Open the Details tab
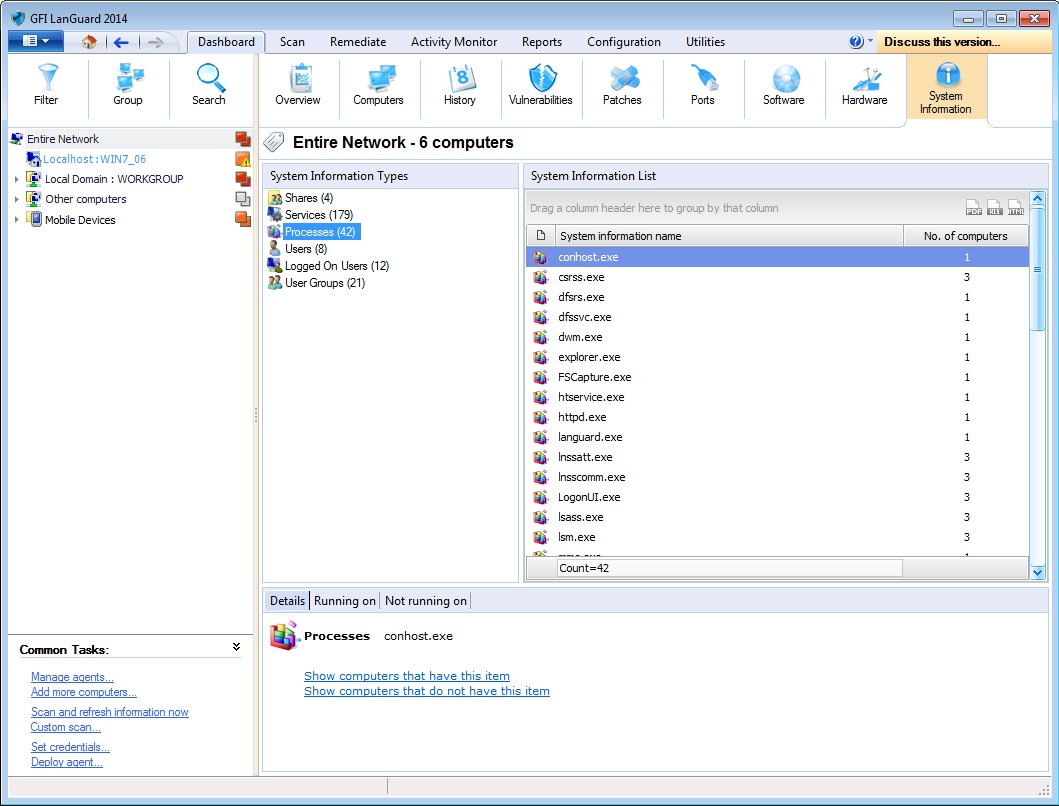Image resolution: width=1059 pixels, height=806 pixels. click(x=287, y=601)
